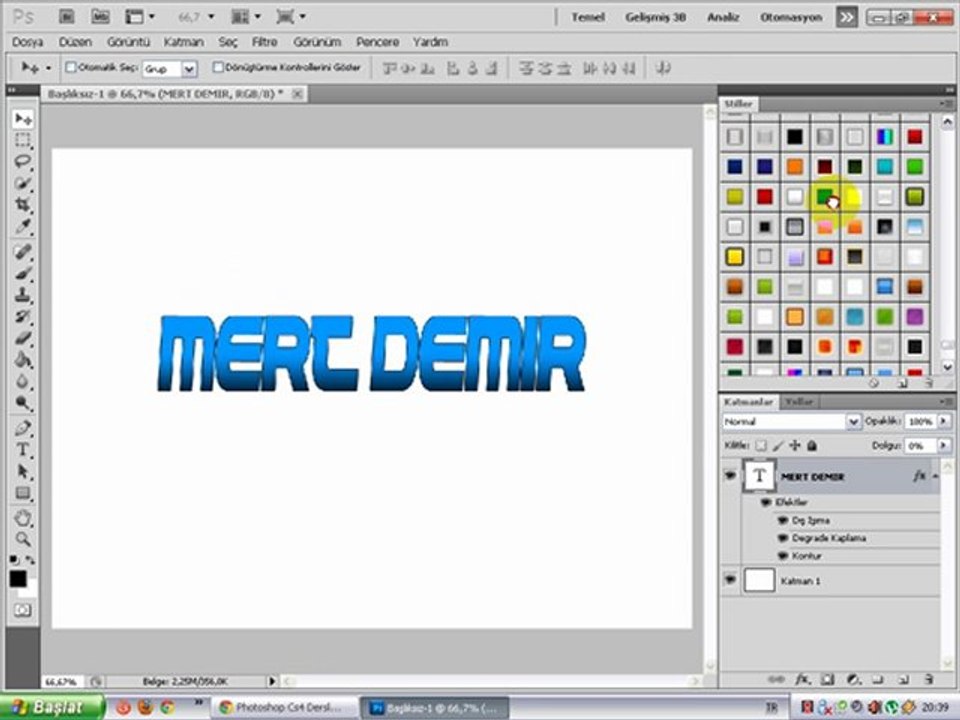Select the Brush tool
Screen dimensions: 960x720
tap(23, 273)
